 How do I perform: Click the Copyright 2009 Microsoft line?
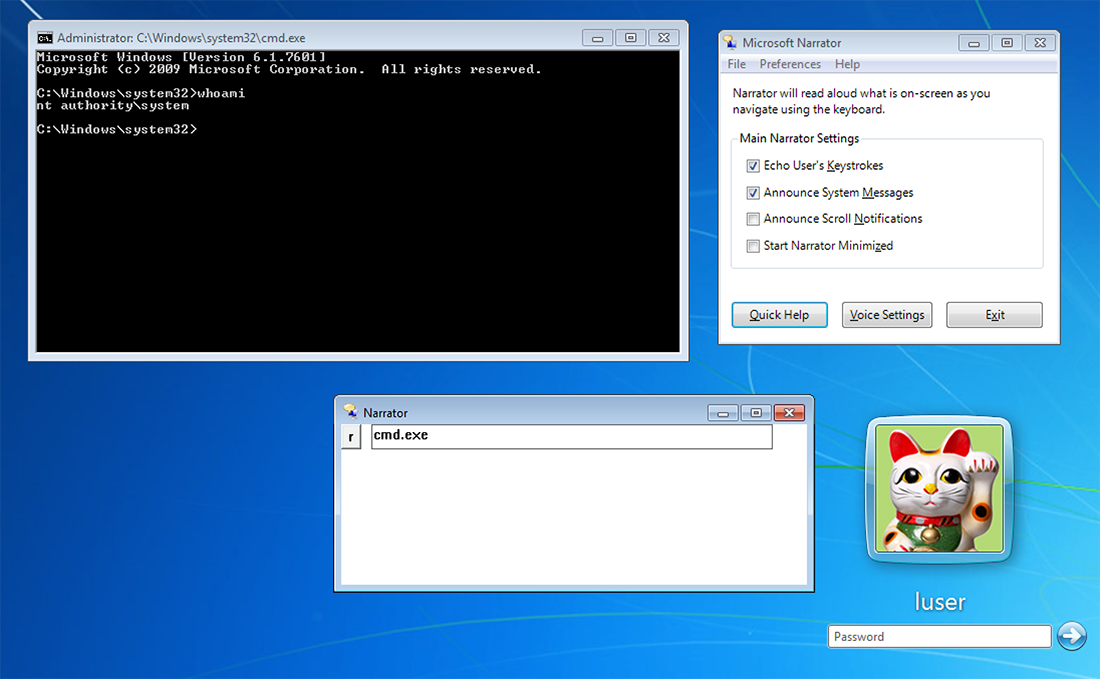pyautogui.click(x=289, y=69)
